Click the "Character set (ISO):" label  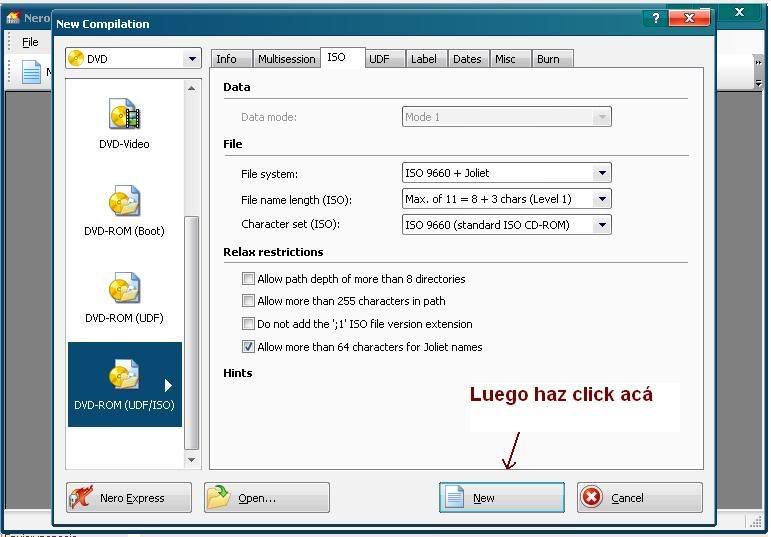click(x=291, y=225)
